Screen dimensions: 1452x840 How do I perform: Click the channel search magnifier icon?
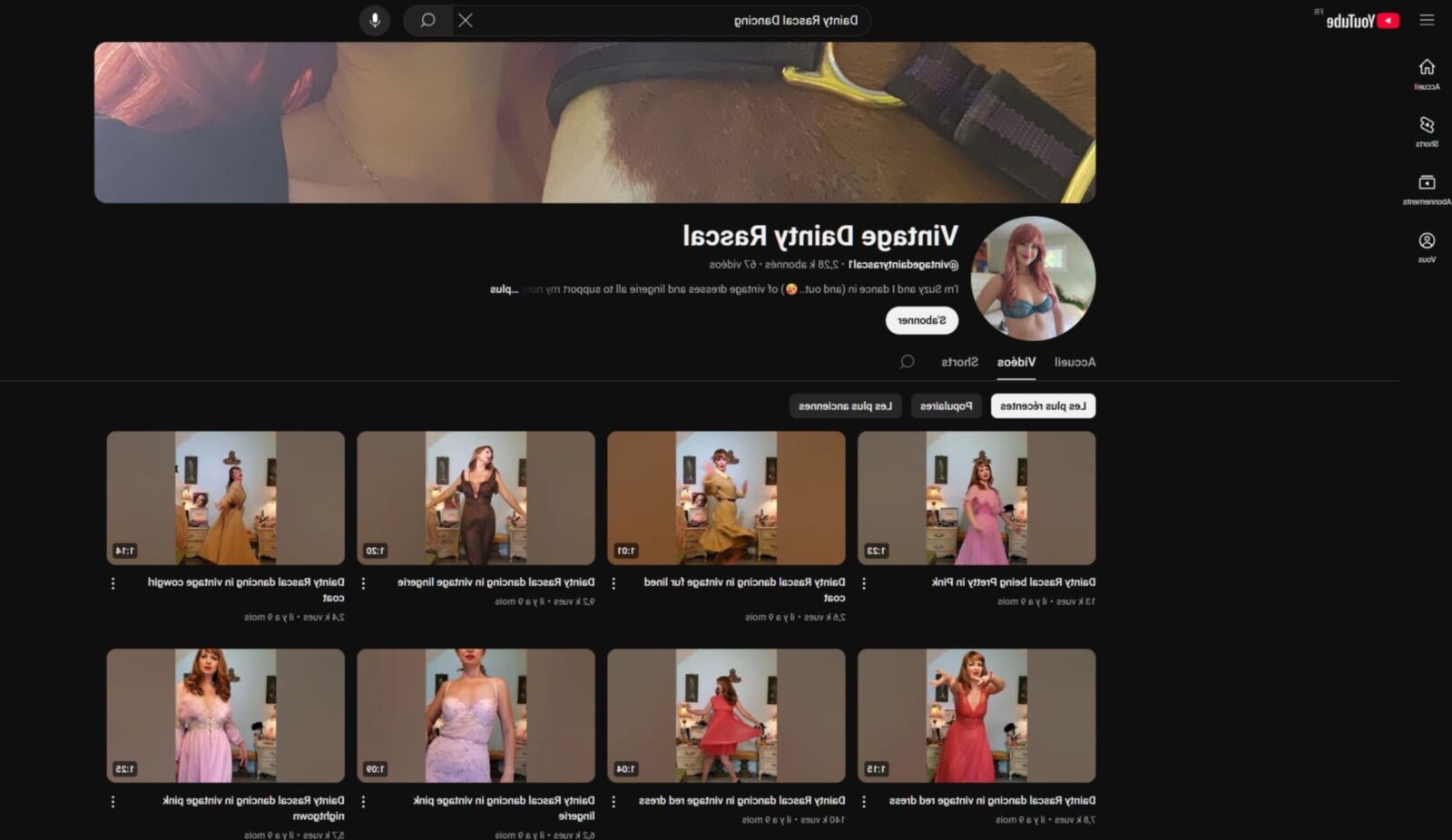coord(907,362)
